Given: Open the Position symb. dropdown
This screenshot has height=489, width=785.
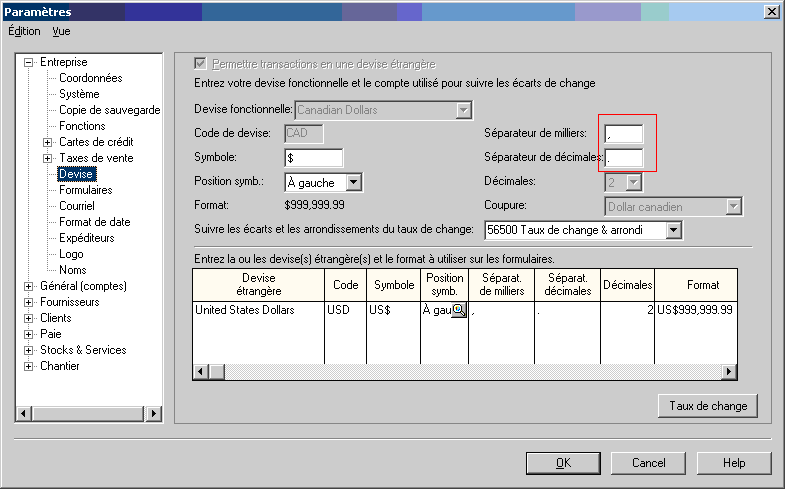Looking at the screenshot, I should pos(353,182).
